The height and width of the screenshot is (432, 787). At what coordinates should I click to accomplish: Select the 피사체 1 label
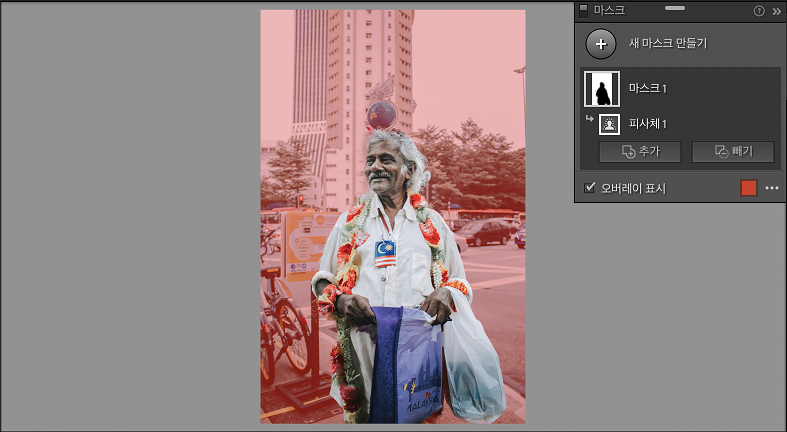(x=648, y=124)
